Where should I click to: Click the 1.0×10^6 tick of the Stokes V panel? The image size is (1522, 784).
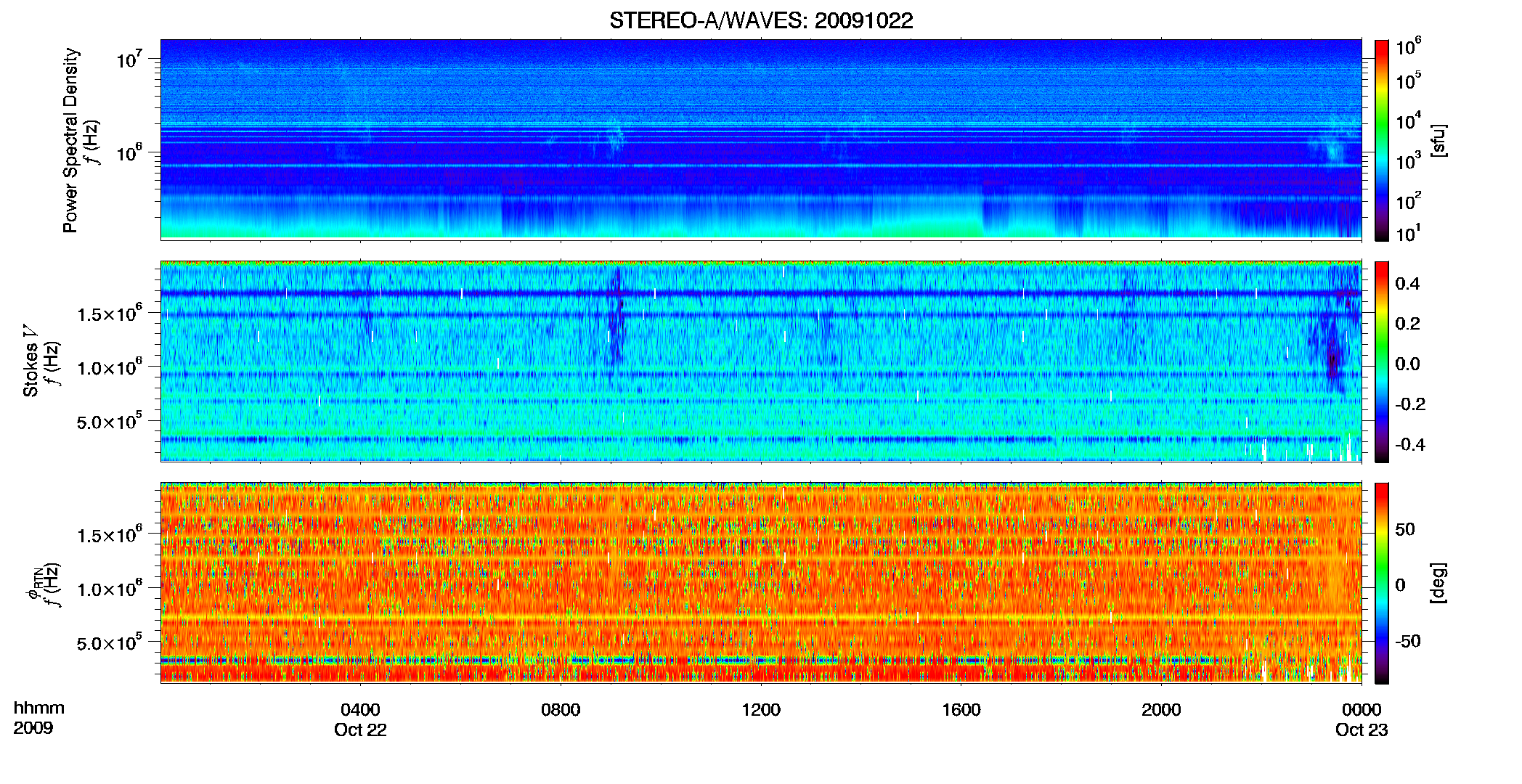point(110,367)
